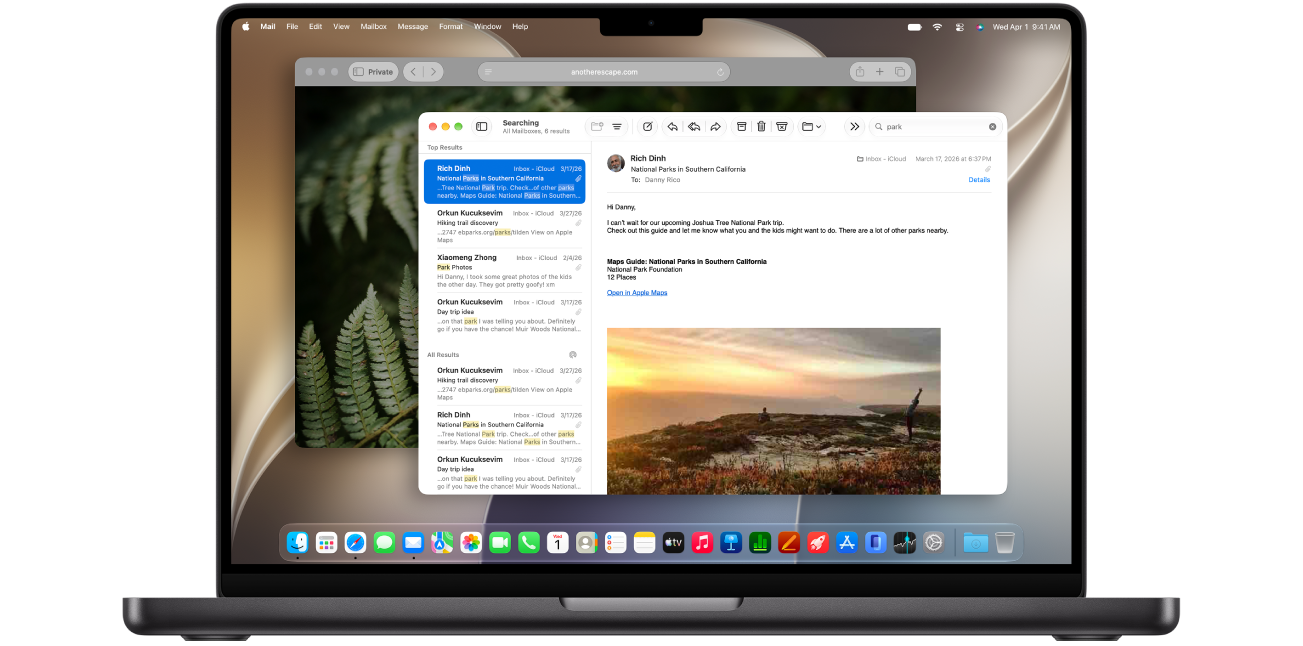Forward the selected email

pyautogui.click(x=716, y=127)
